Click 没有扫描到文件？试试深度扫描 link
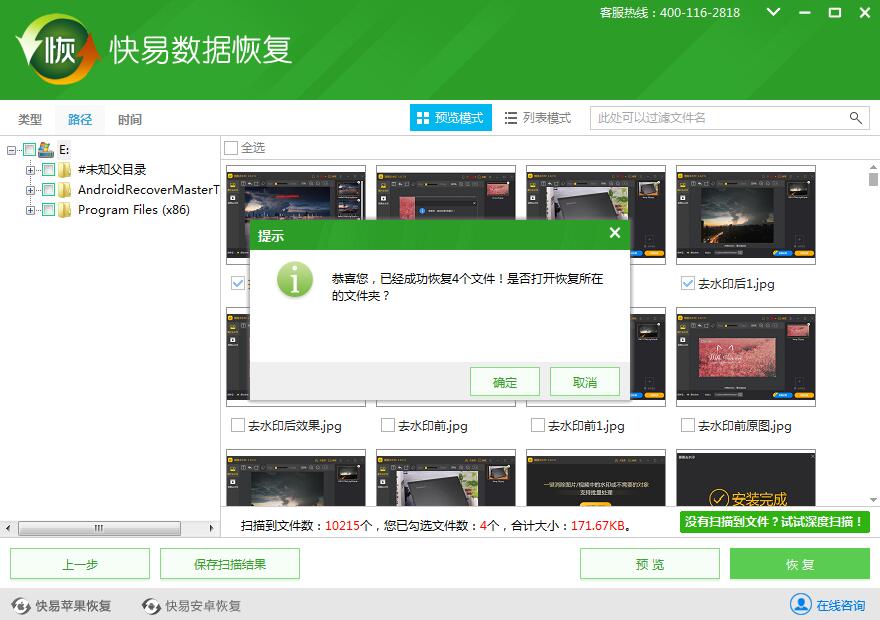This screenshot has height=620, width=880. click(x=775, y=522)
